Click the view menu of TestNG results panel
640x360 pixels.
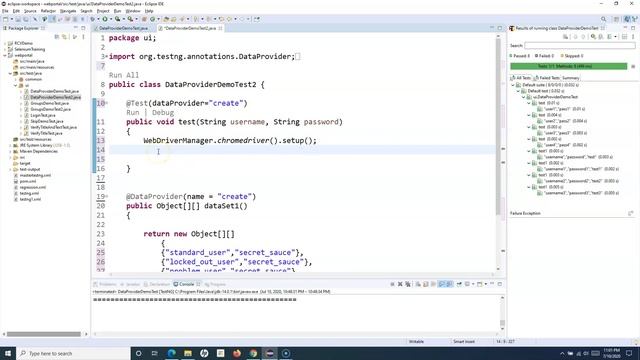[633, 37]
